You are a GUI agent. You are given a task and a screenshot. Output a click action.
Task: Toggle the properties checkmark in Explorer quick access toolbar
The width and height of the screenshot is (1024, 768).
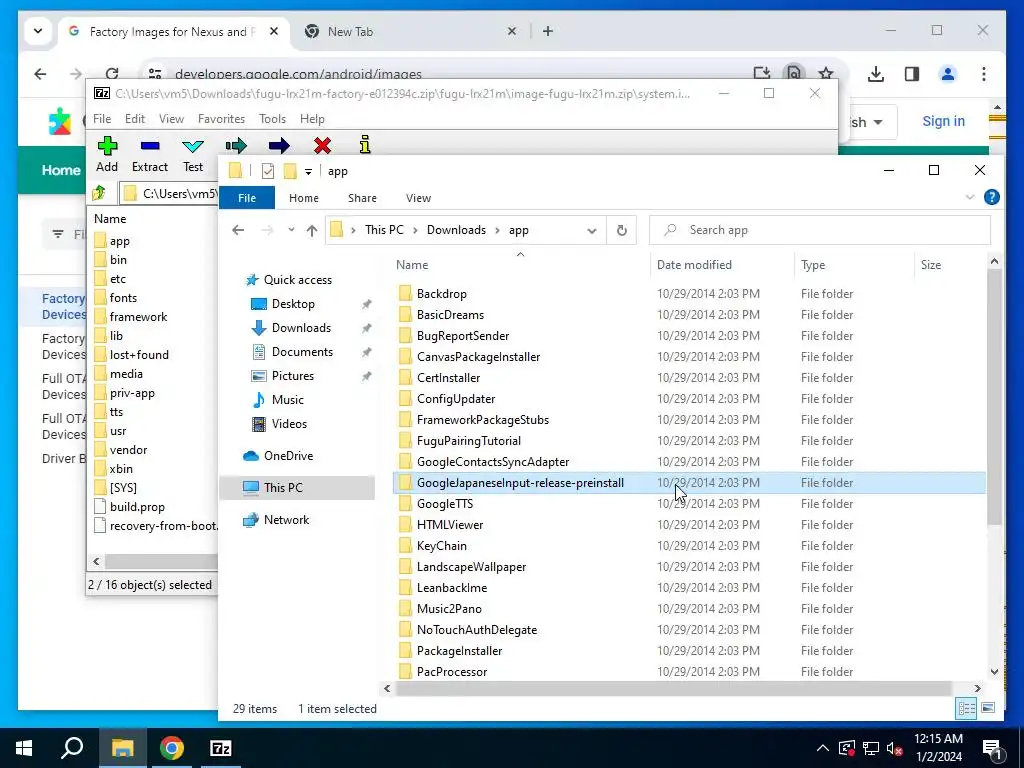click(268, 171)
